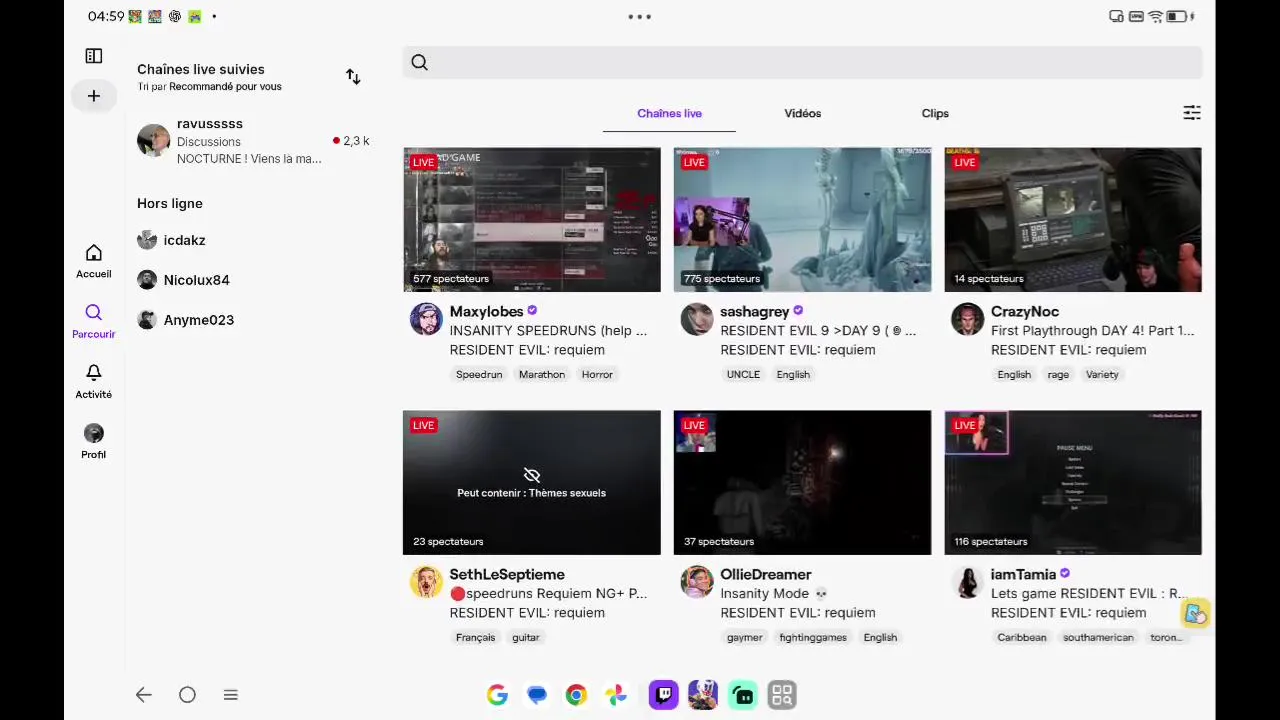1280x720 pixels.
Task: Open the Profil avatar
Action: (94, 433)
